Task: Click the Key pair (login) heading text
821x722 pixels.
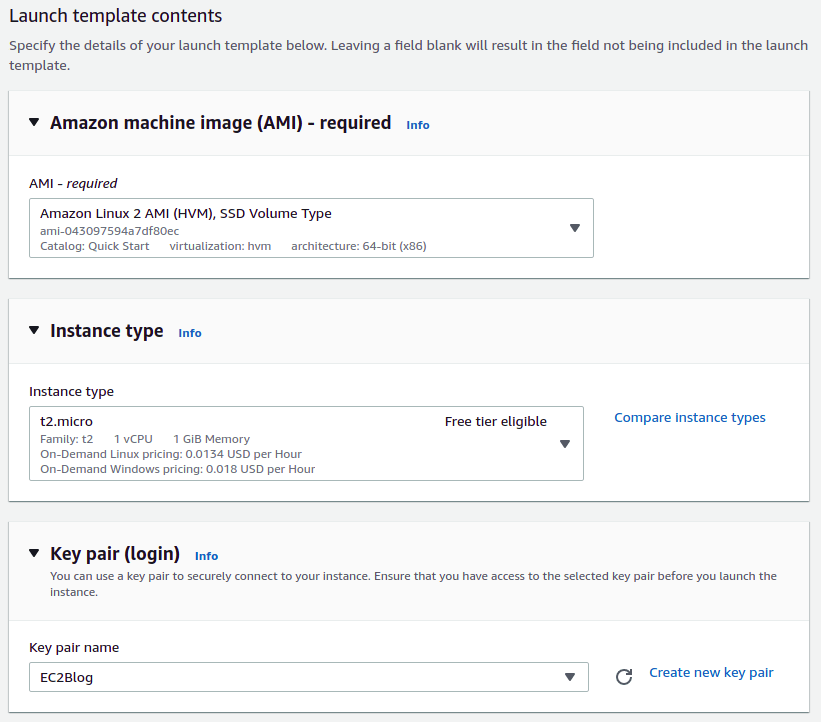Action: point(115,554)
